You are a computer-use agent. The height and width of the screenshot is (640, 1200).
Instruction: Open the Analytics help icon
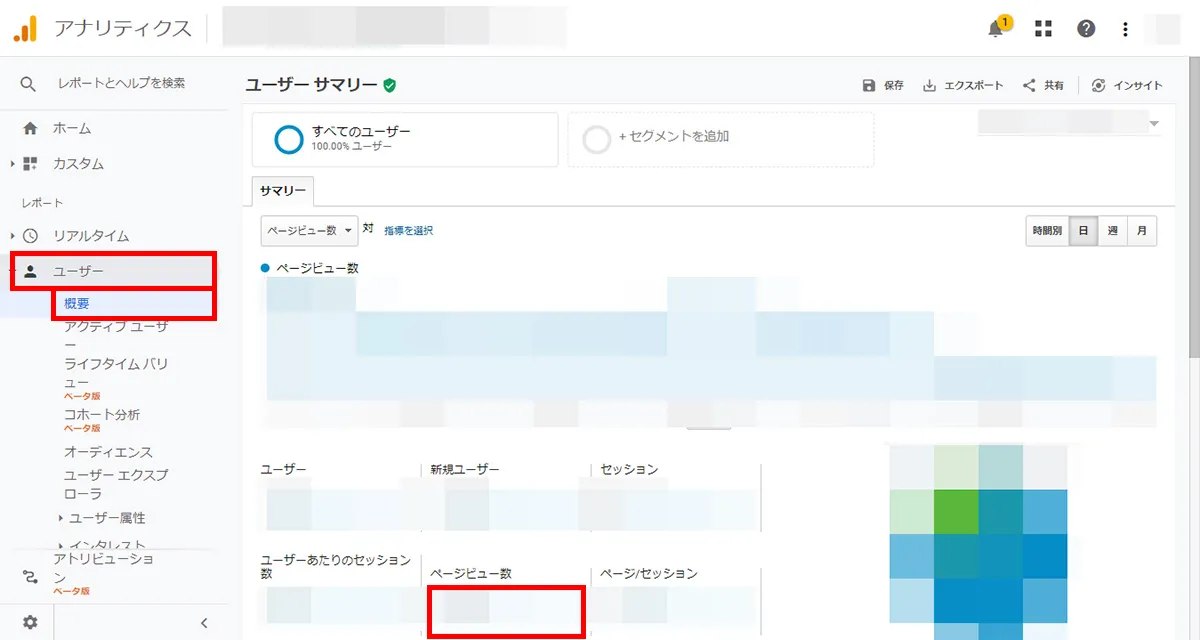1086,29
